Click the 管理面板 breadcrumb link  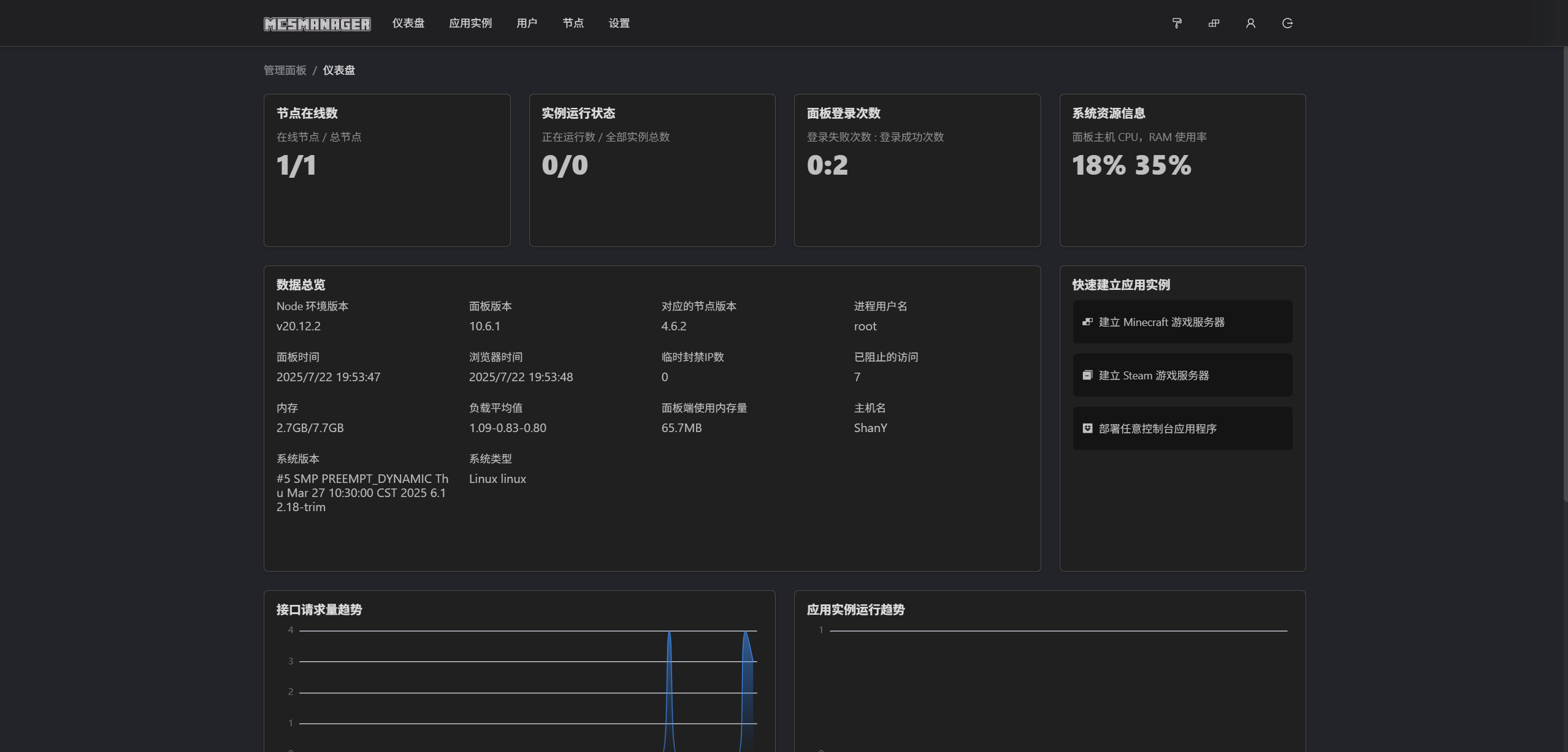285,70
